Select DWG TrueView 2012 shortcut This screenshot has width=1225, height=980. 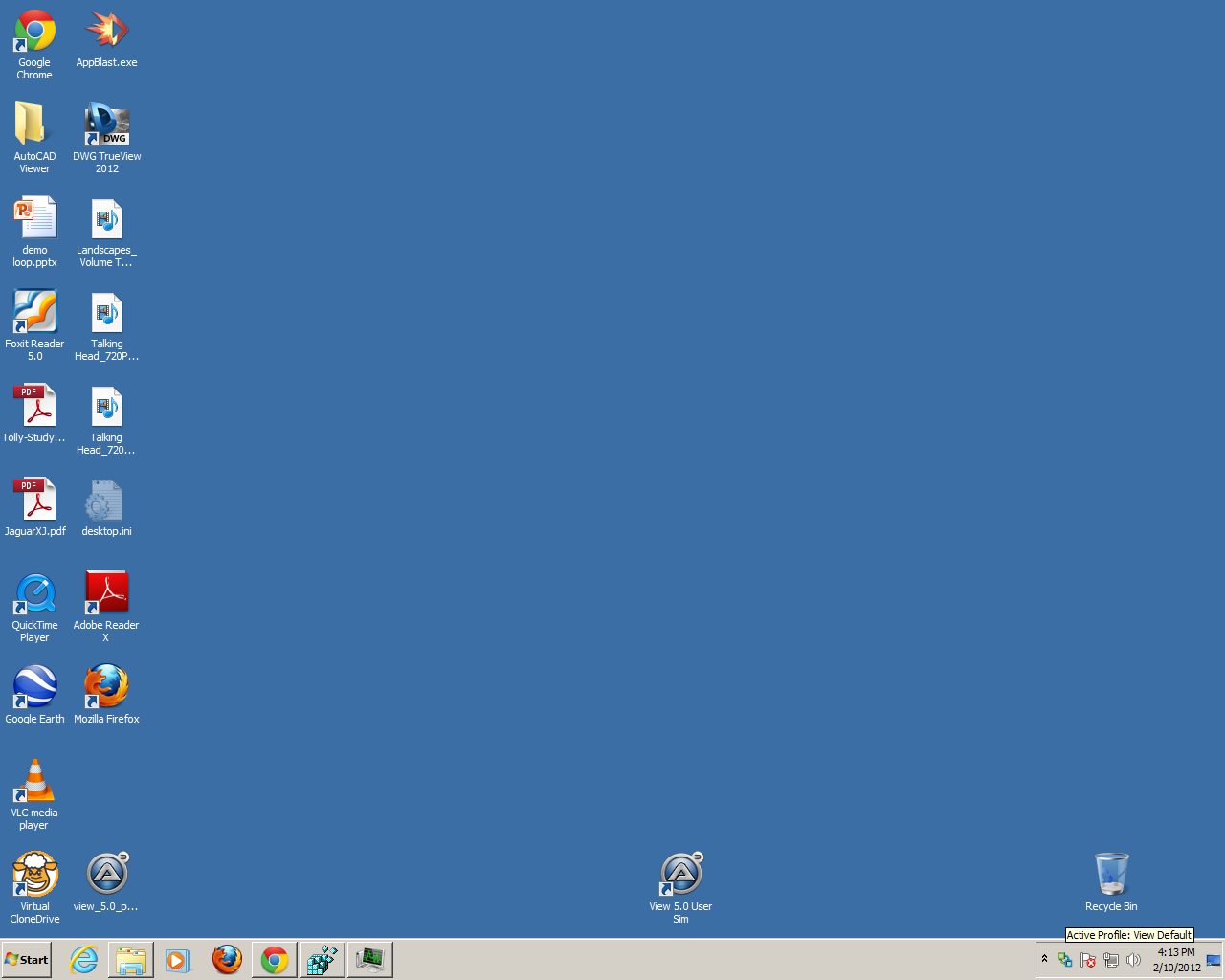[x=106, y=125]
